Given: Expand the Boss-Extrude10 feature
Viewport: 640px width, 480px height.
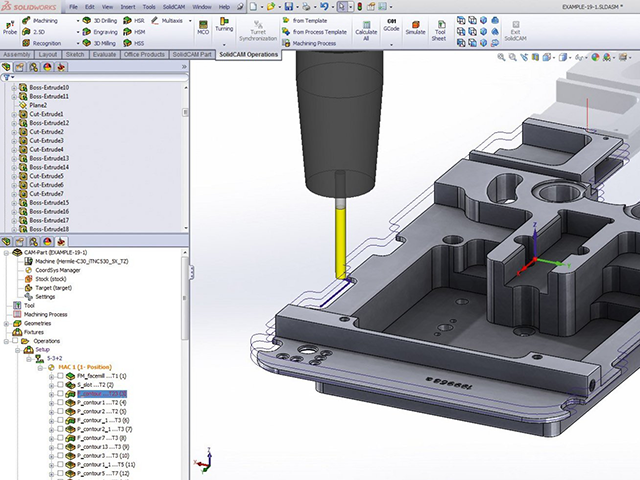Looking at the screenshot, I should 14,87.
